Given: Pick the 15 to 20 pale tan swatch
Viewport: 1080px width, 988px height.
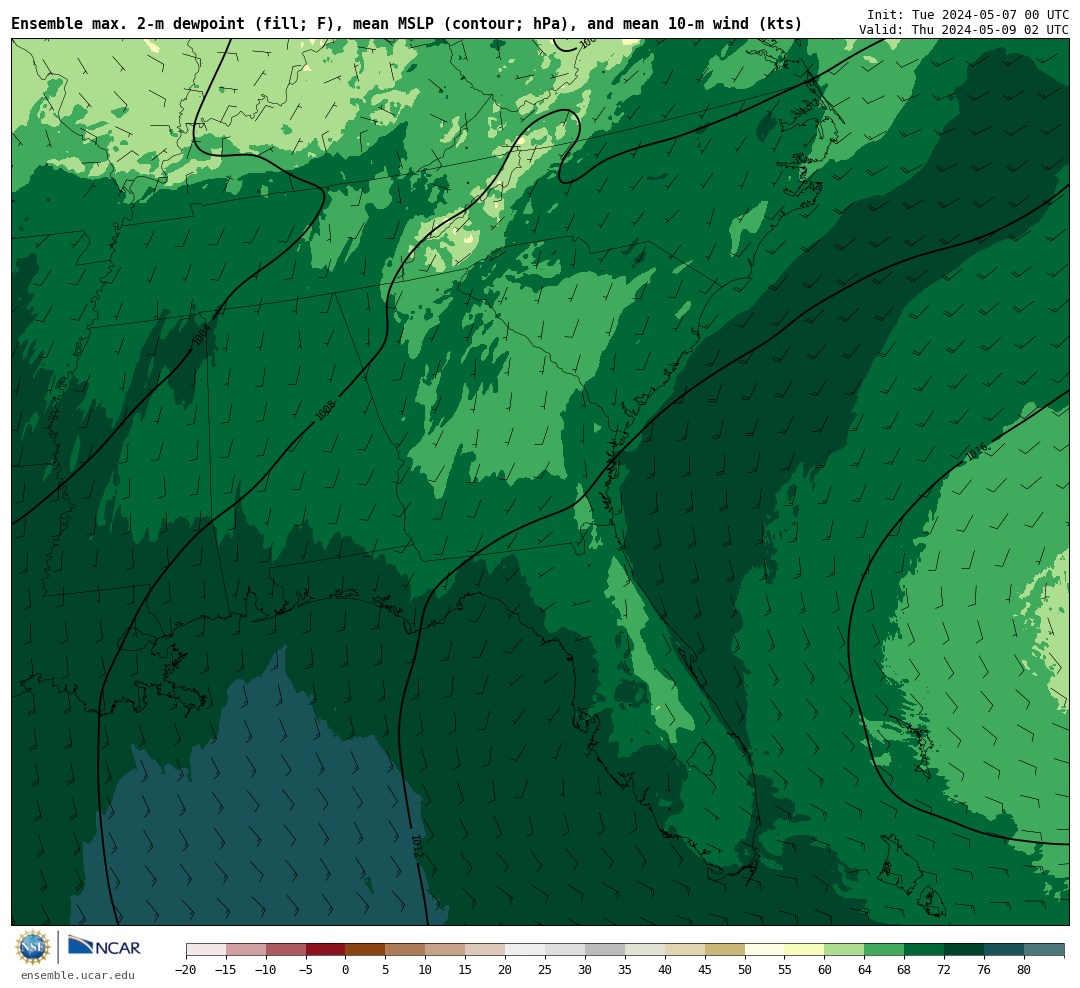Looking at the screenshot, I should pos(486,949).
